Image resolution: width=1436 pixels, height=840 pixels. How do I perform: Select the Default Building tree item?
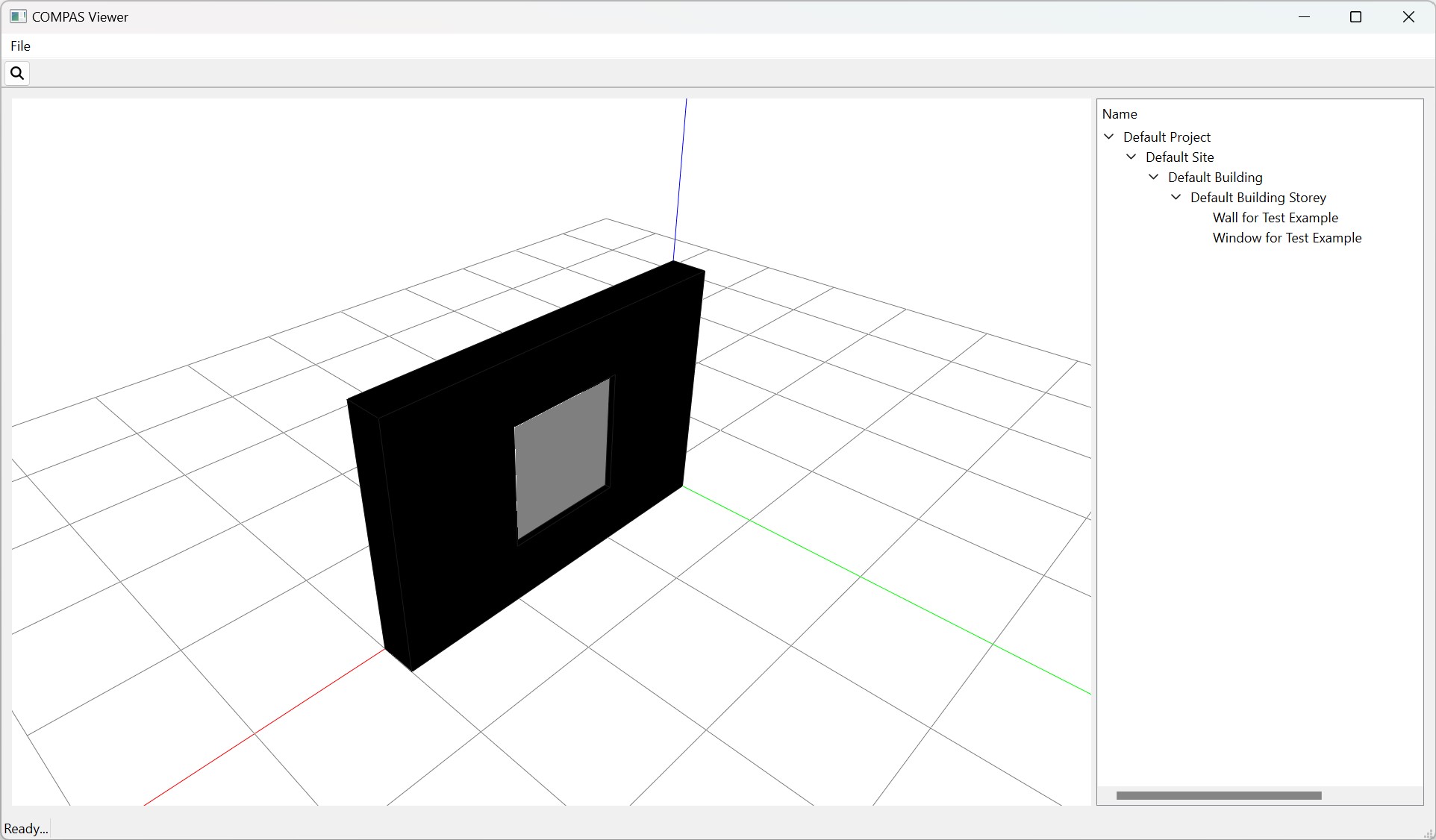1215,178
